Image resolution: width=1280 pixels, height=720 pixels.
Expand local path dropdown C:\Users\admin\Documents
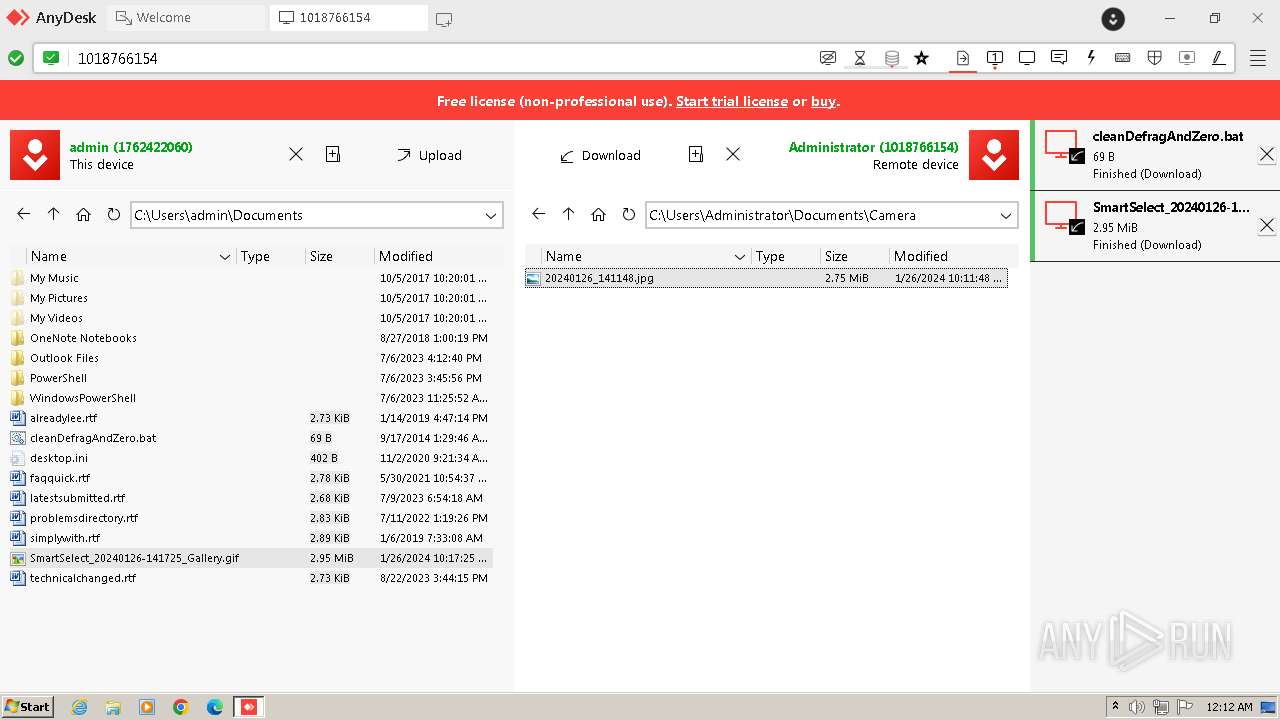(491, 215)
